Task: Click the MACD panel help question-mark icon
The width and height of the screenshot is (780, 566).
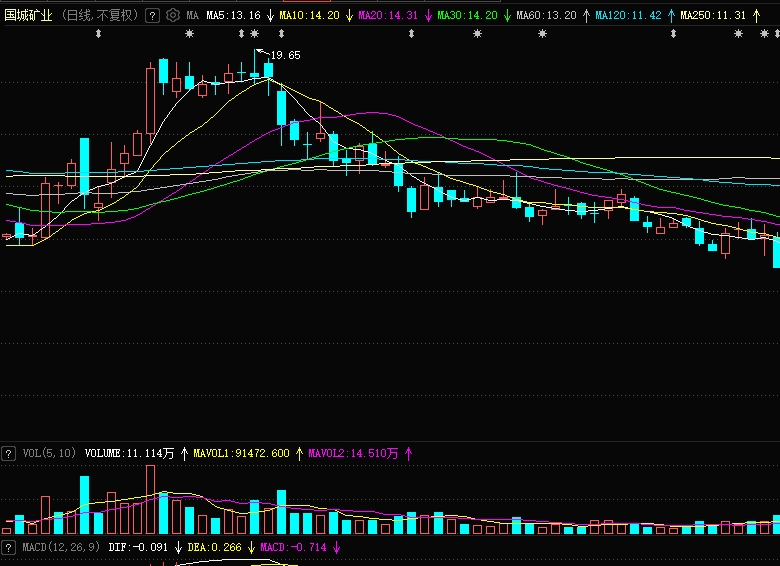Action: (9, 547)
